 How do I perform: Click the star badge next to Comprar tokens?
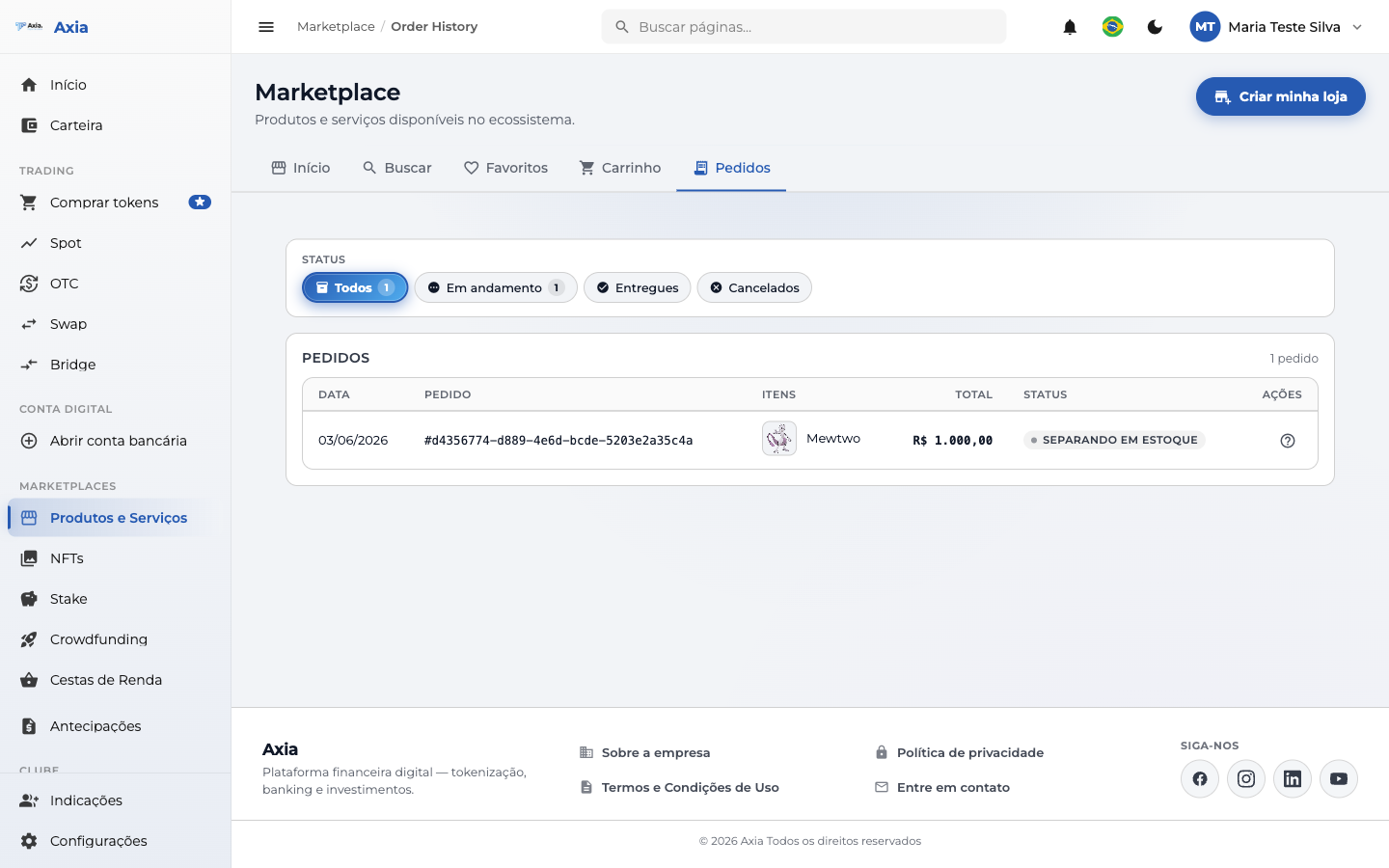tap(200, 203)
